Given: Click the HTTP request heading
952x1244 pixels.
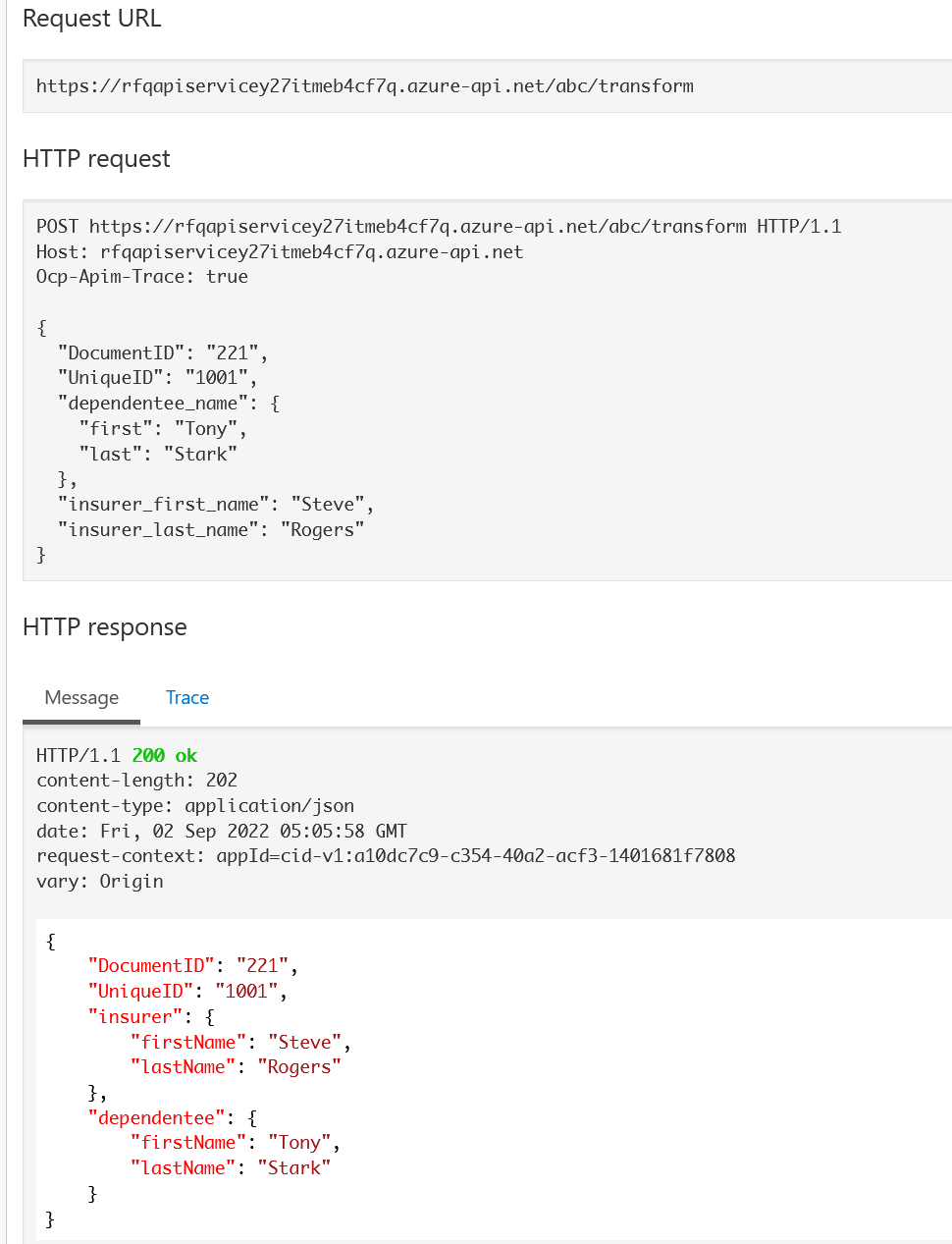Looking at the screenshot, I should [96, 159].
